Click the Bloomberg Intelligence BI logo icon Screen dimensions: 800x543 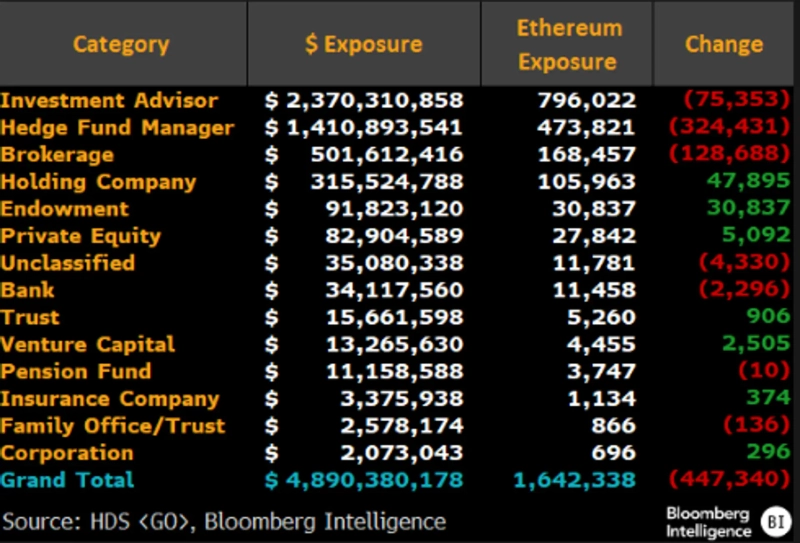point(775,521)
